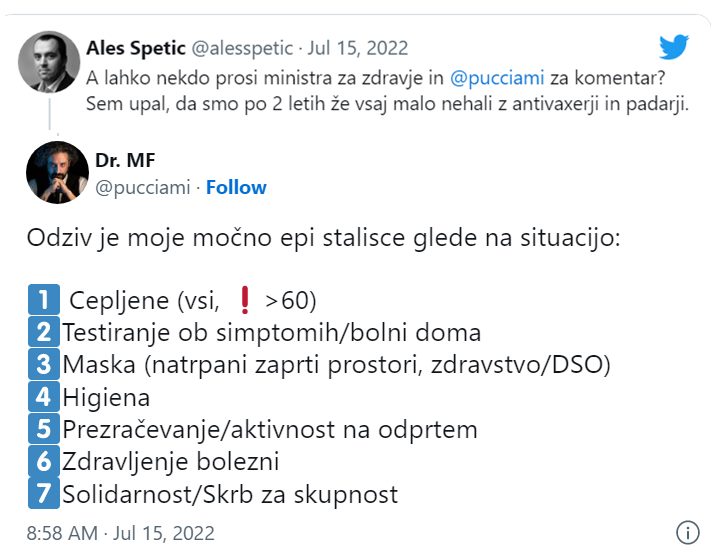Click the red exclamation mark emoji

(245, 300)
